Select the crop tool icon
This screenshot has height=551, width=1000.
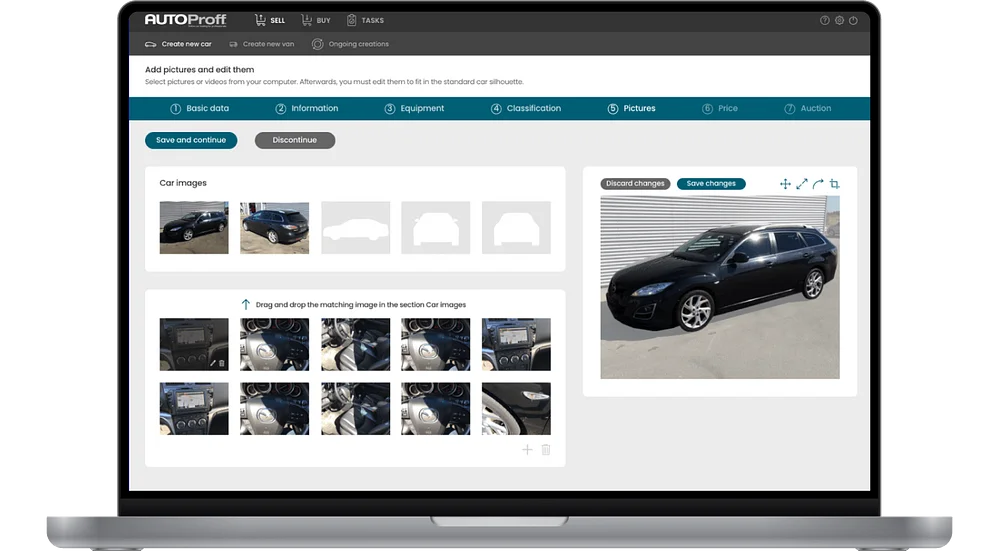pos(834,184)
